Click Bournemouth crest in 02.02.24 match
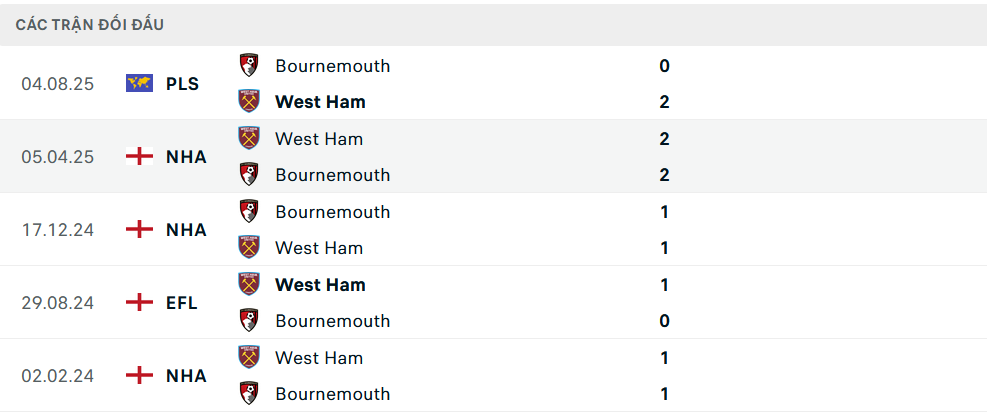The width and height of the screenshot is (987, 412). (x=249, y=393)
